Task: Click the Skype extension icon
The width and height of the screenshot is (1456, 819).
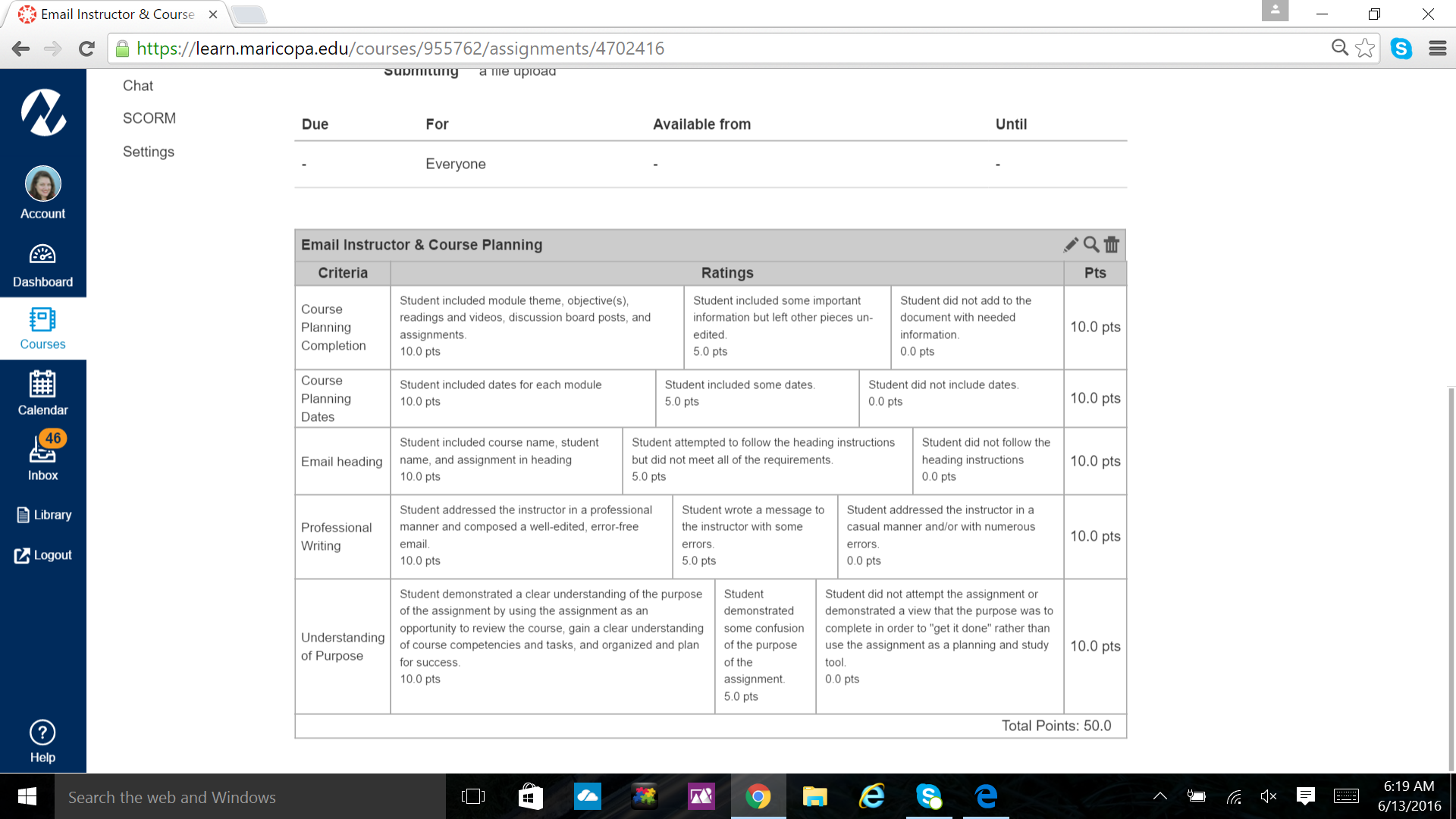Action: click(1401, 49)
